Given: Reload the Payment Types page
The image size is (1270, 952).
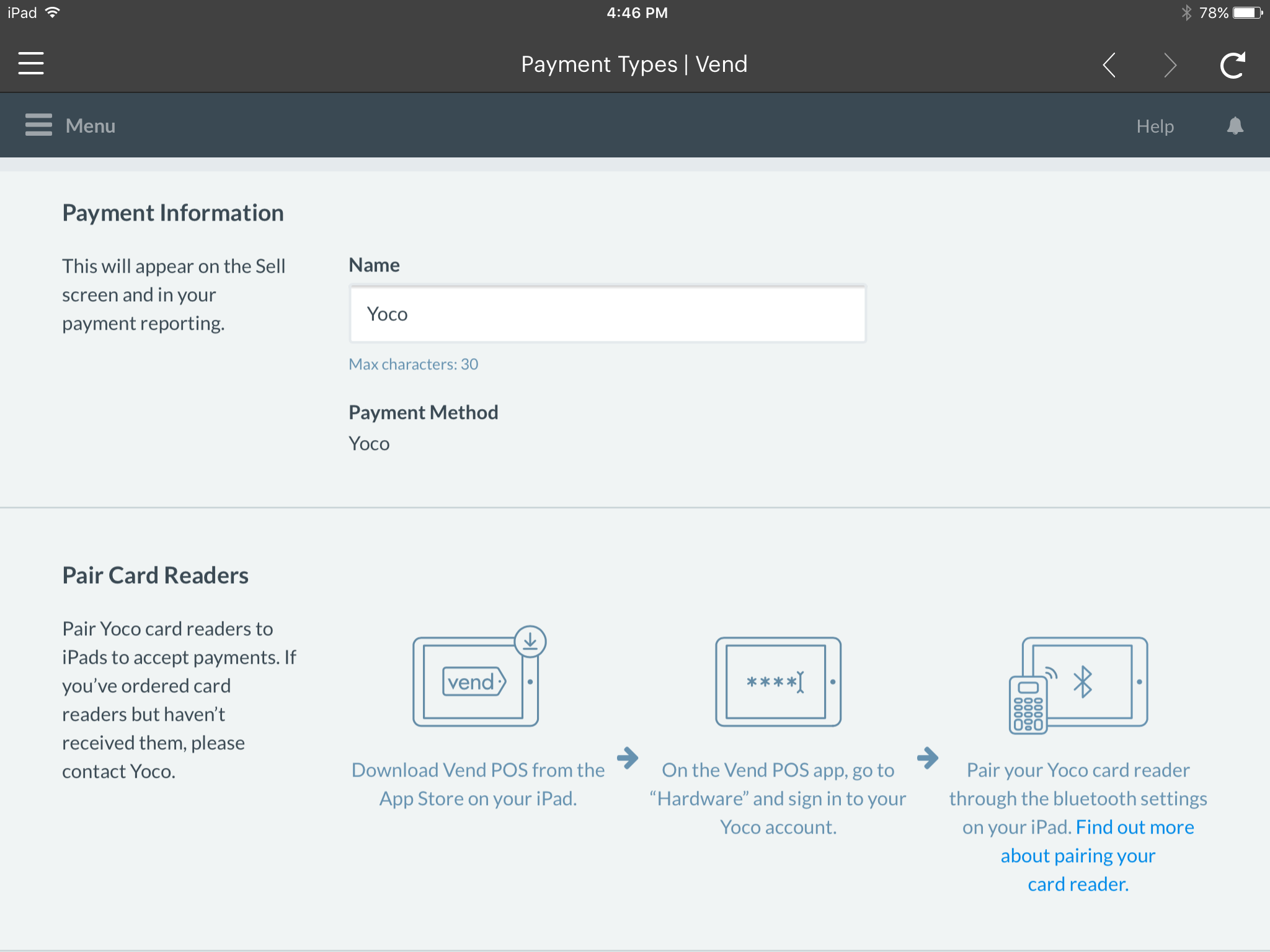Looking at the screenshot, I should click(1232, 64).
